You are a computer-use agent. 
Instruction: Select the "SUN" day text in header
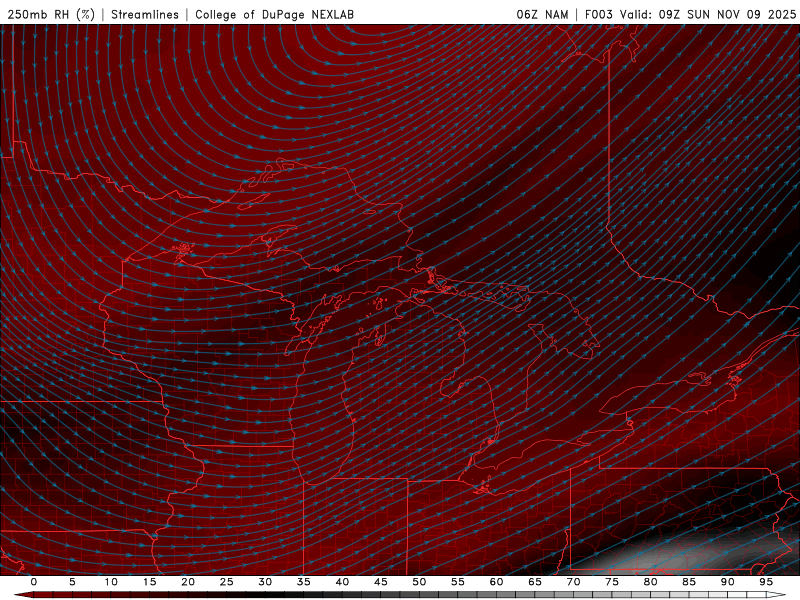698,14
